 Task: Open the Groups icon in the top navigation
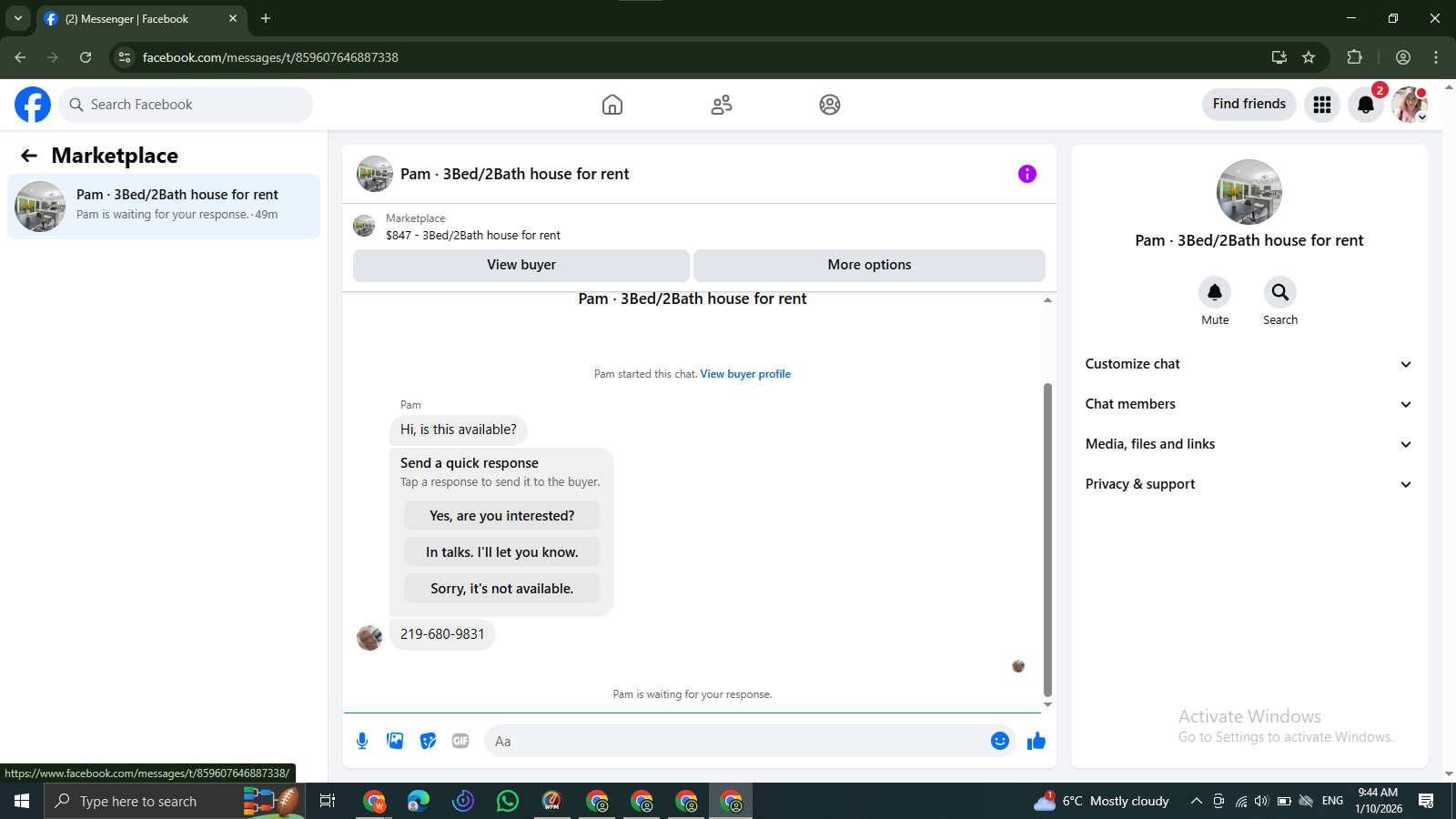click(x=830, y=105)
